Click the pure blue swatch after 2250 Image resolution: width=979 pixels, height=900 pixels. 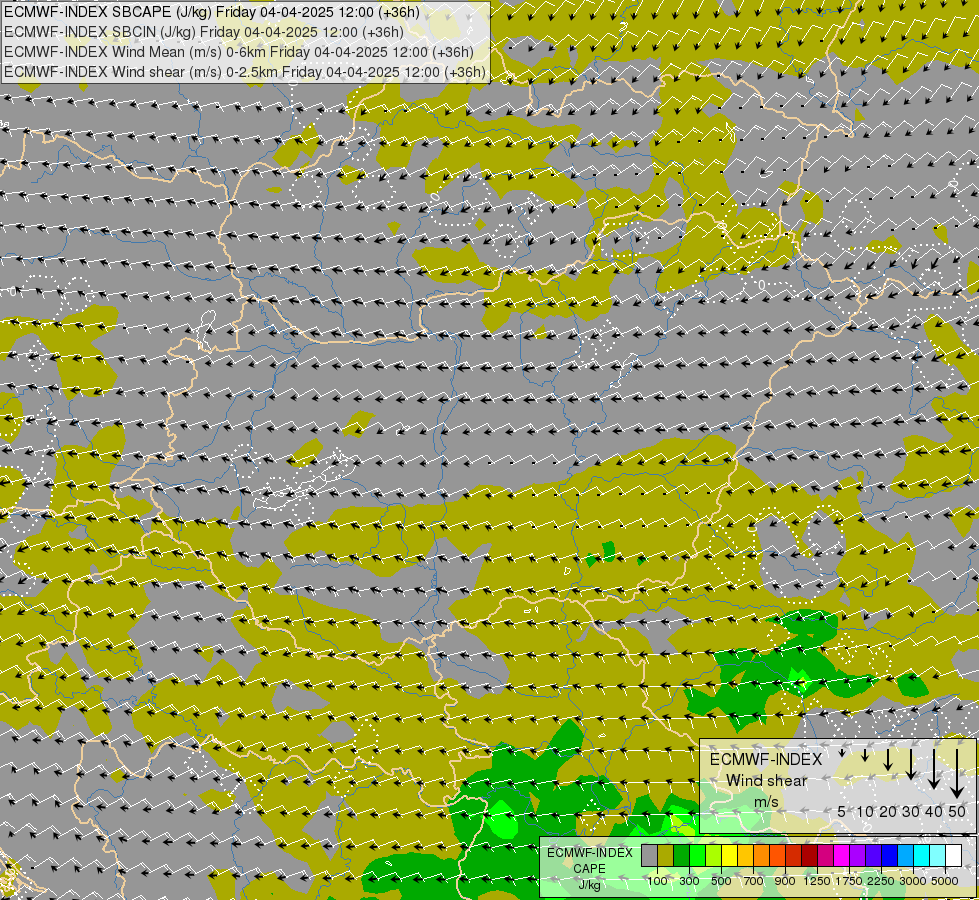pos(890,855)
